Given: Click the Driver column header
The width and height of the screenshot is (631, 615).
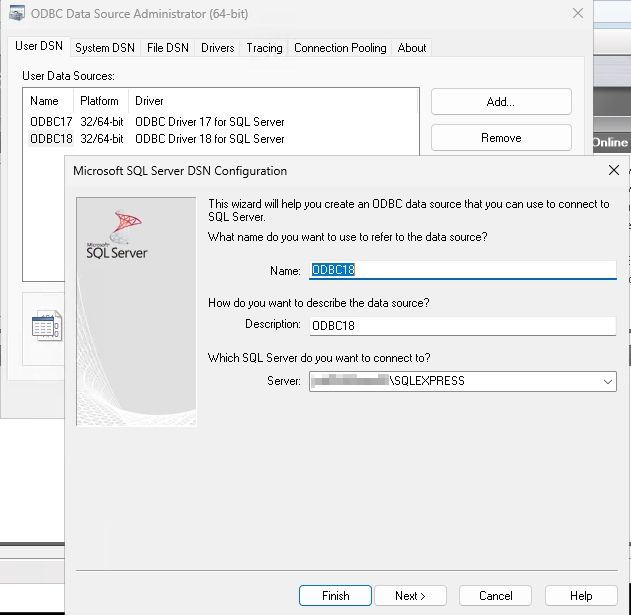Looking at the screenshot, I should pyautogui.click(x=149, y=101).
